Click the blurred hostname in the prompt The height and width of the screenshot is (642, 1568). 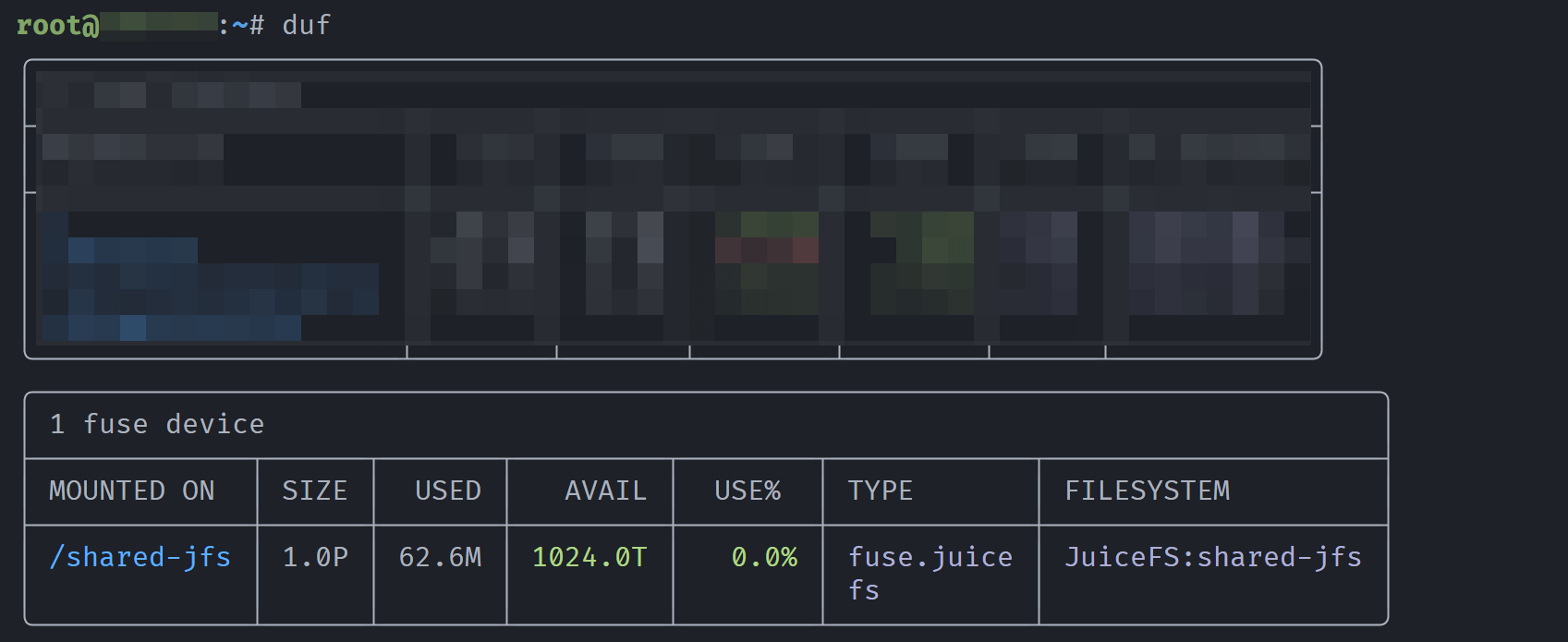click(x=158, y=24)
